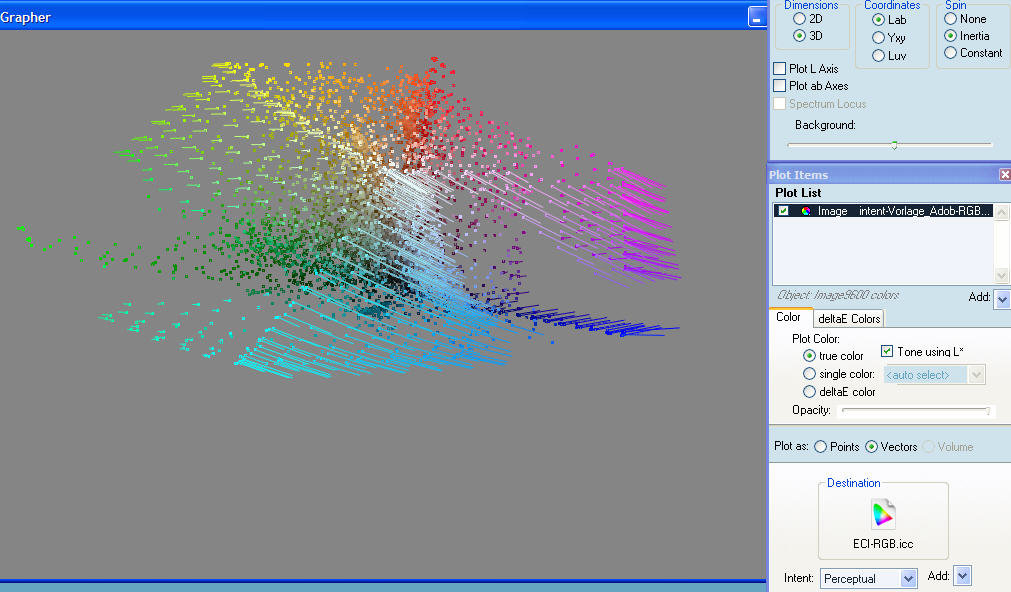
Task: Set Spin to Constant
Action: (x=950, y=53)
